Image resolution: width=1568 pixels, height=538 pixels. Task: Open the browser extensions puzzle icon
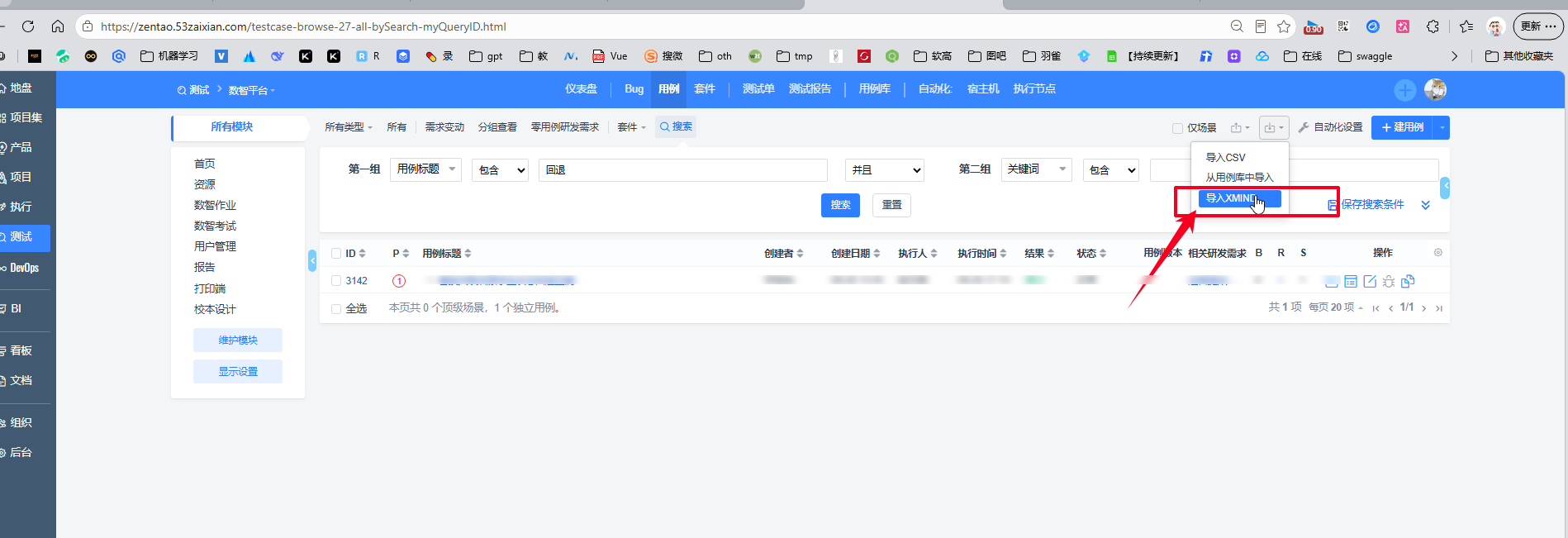tap(1433, 26)
